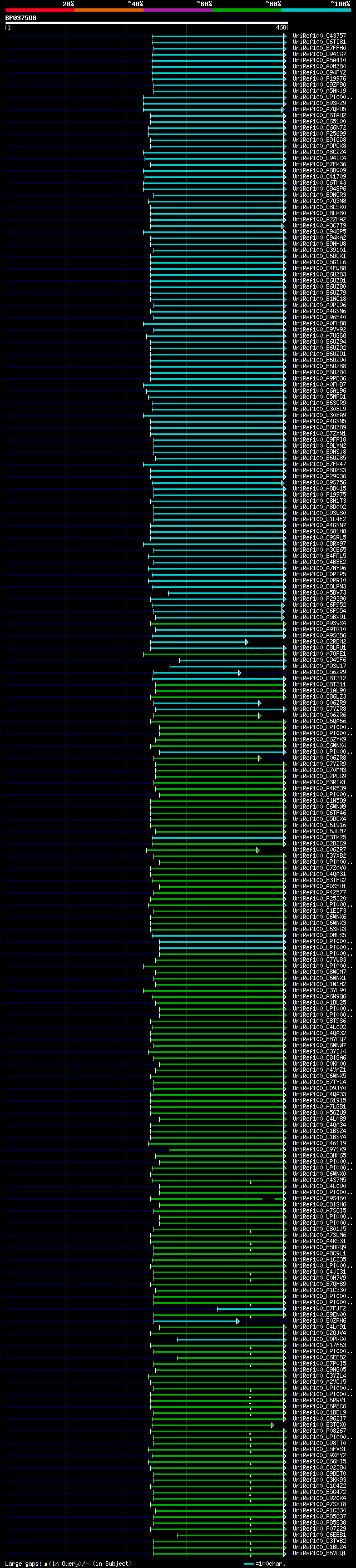The height and width of the screenshot is (1568, 356).
Task: Click hit label UniRef100_C3YZL4
Action: (319, 1376)
